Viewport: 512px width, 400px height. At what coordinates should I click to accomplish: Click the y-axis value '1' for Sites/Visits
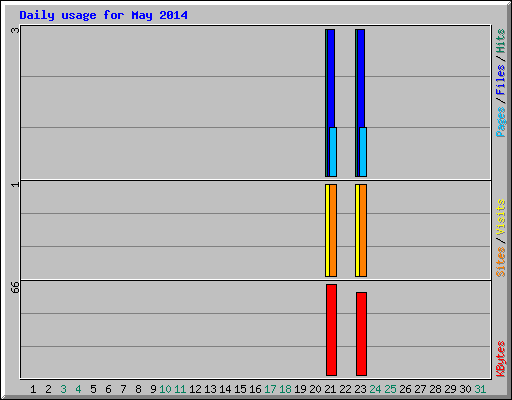[x=15, y=184]
